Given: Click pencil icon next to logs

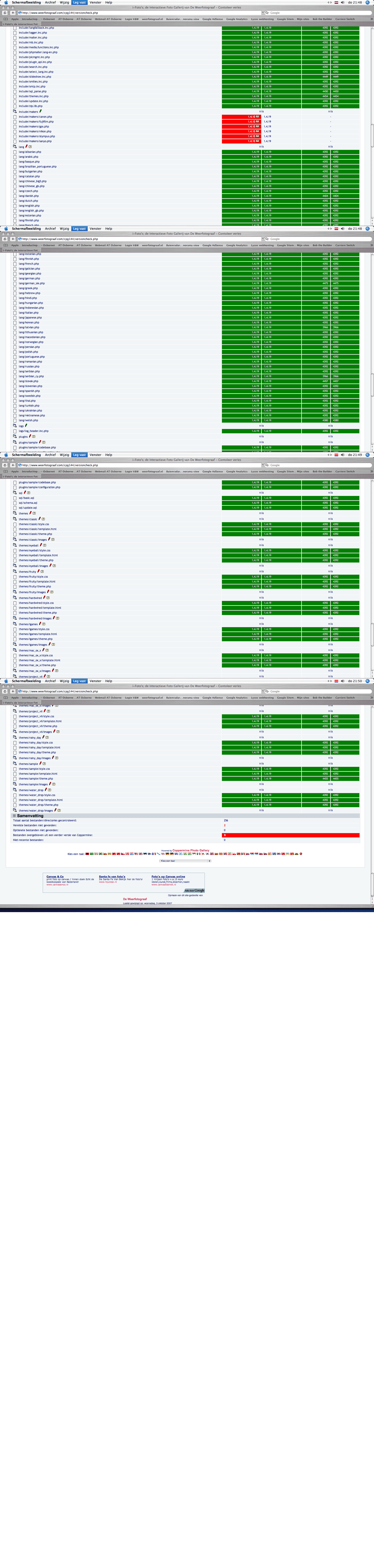Looking at the screenshot, I should click(26, 425).
